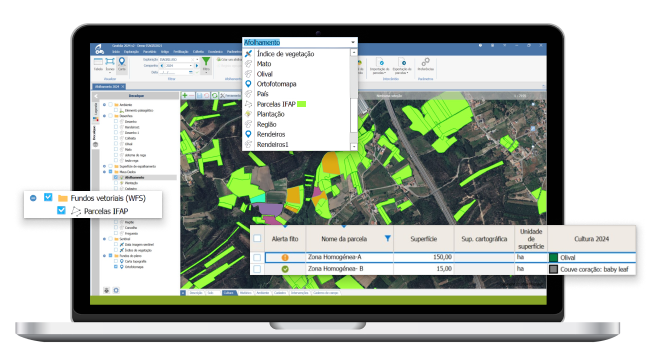Toggle Parcelas IFAP checkbox in callout

coord(61,210)
